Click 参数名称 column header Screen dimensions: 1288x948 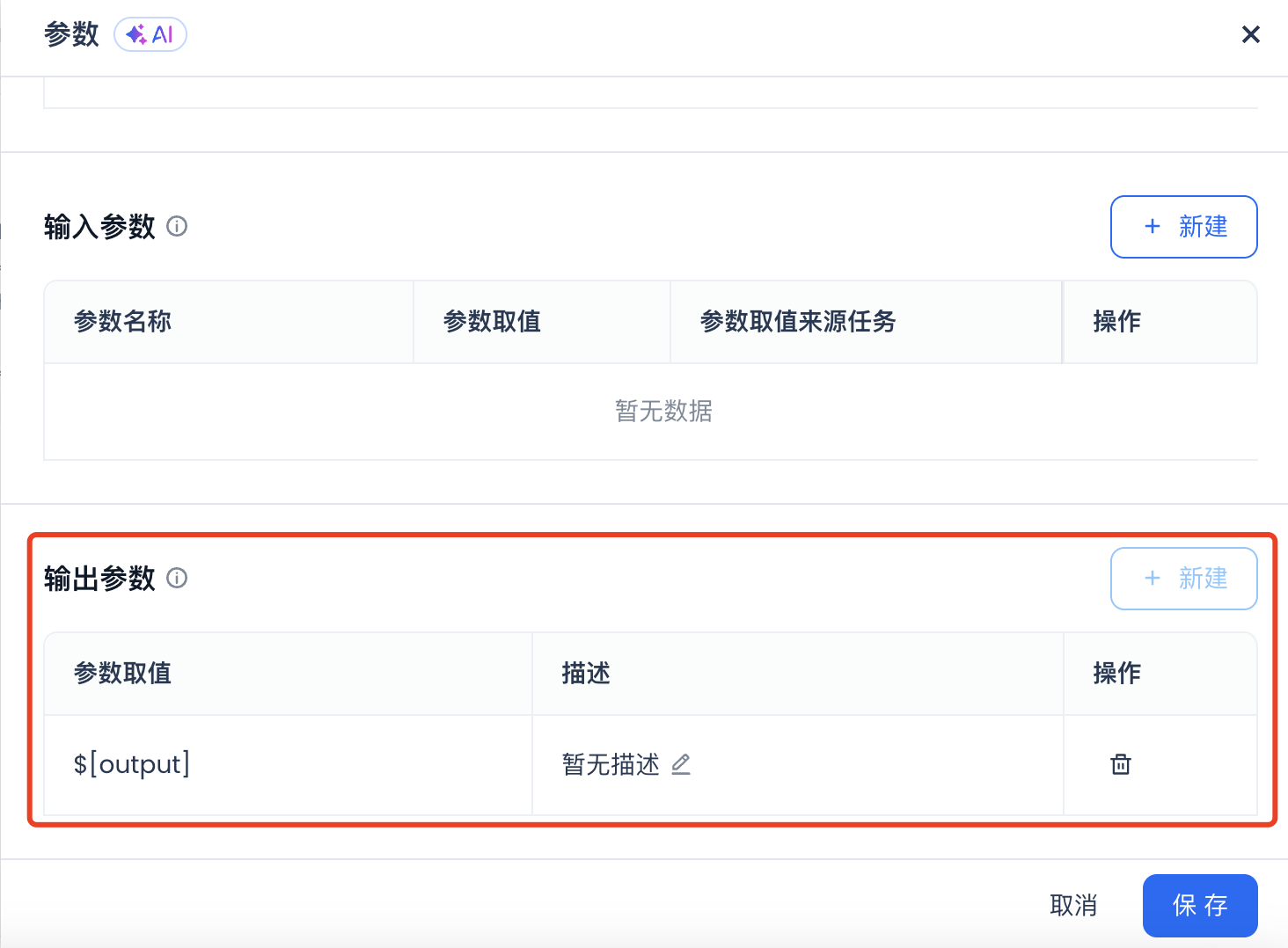tap(122, 322)
